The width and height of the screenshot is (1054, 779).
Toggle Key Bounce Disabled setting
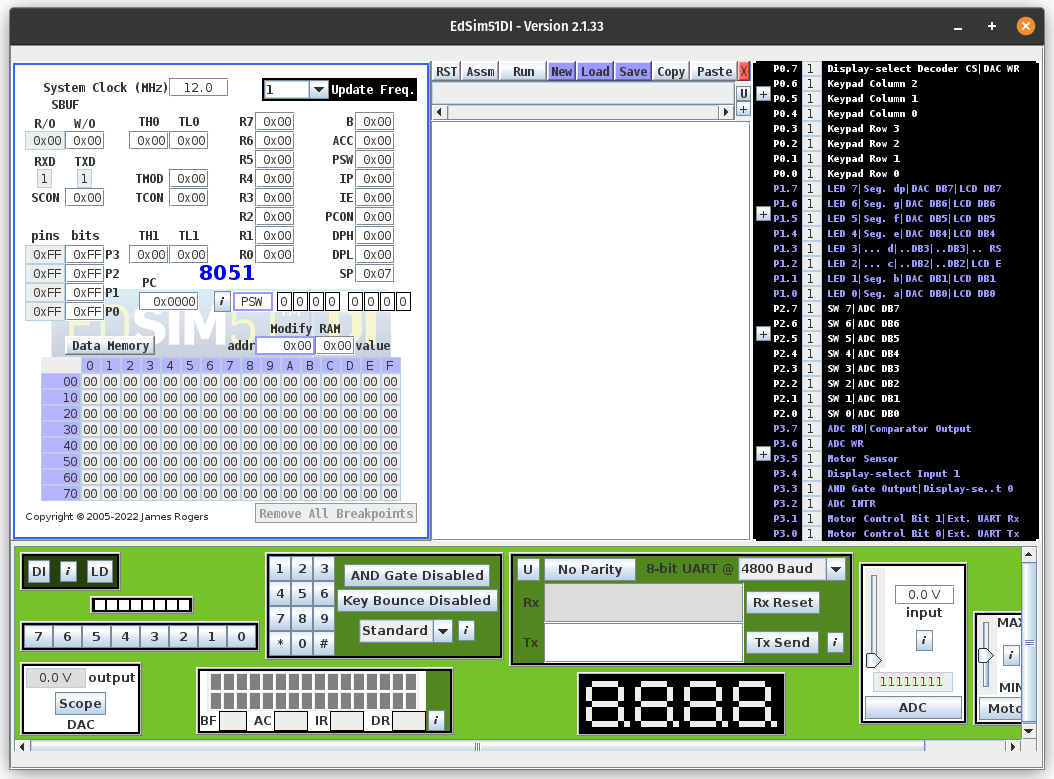click(x=417, y=600)
